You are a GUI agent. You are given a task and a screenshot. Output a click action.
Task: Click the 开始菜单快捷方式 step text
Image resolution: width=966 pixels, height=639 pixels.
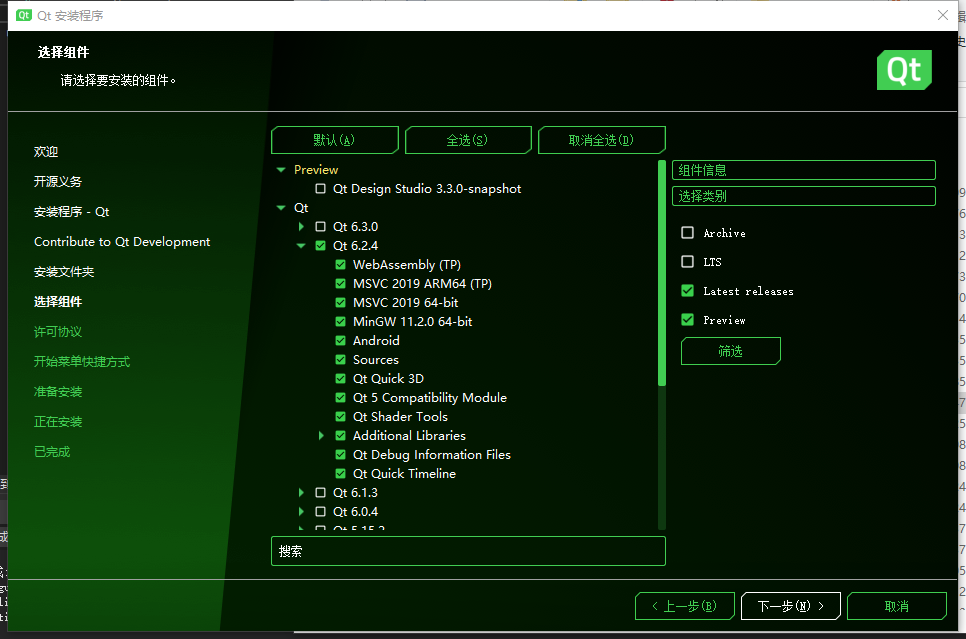[x=82, y=362]
